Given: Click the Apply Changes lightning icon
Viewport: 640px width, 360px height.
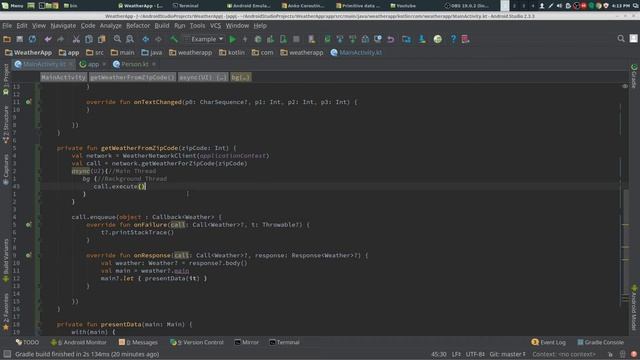Looking at the screenshot, I should coord(245,39).
